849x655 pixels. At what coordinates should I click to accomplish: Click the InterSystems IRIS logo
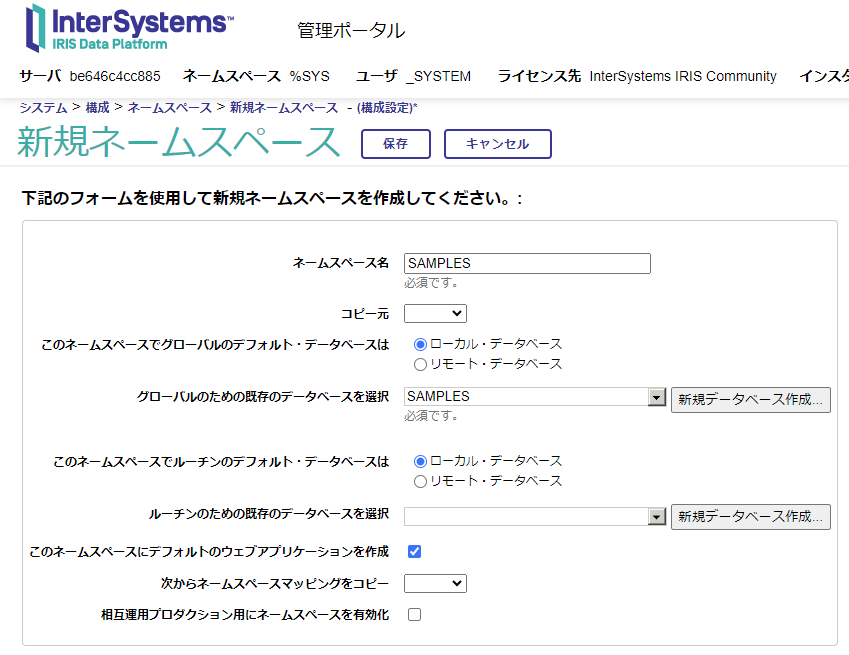click(x=130, y=28)
